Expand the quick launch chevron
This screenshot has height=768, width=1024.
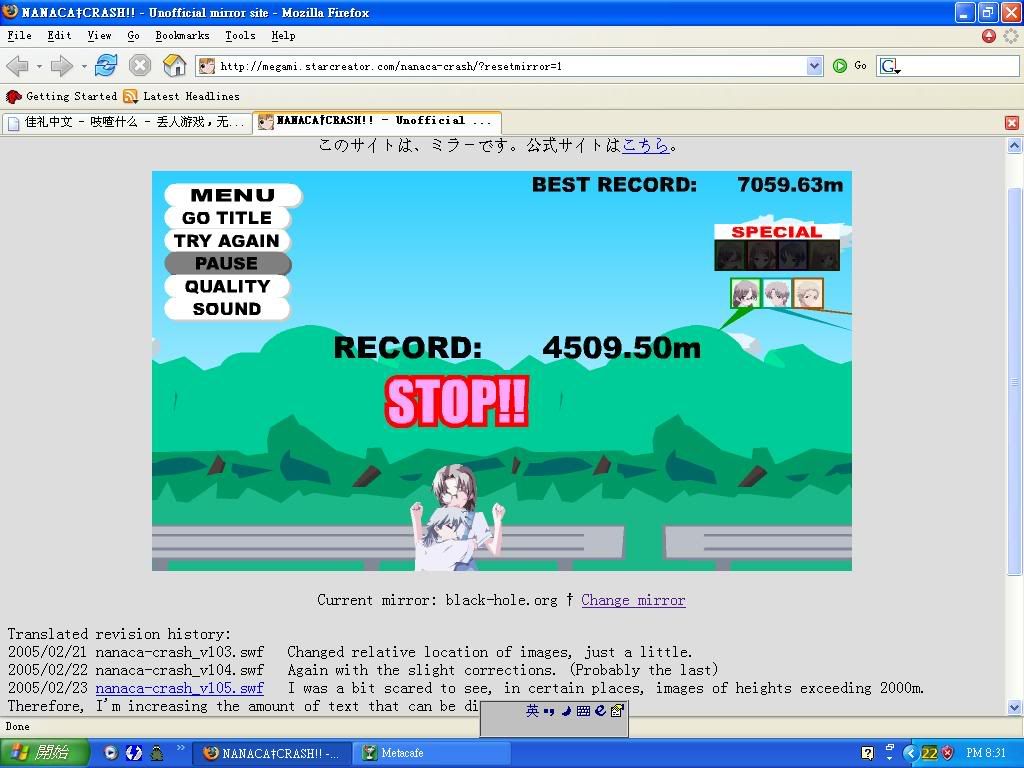coord(180,748)
